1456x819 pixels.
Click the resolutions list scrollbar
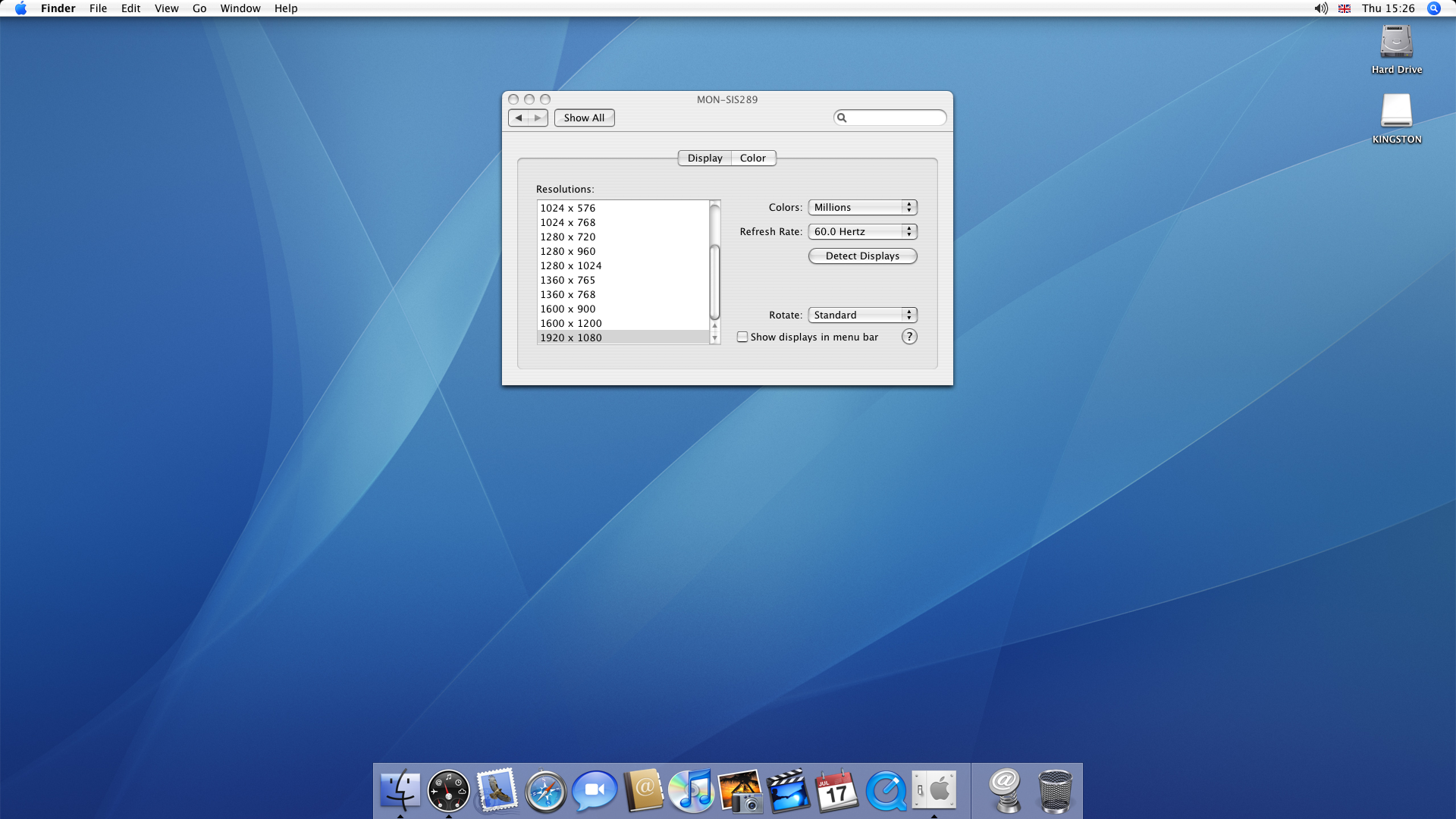tap(714, 281)
